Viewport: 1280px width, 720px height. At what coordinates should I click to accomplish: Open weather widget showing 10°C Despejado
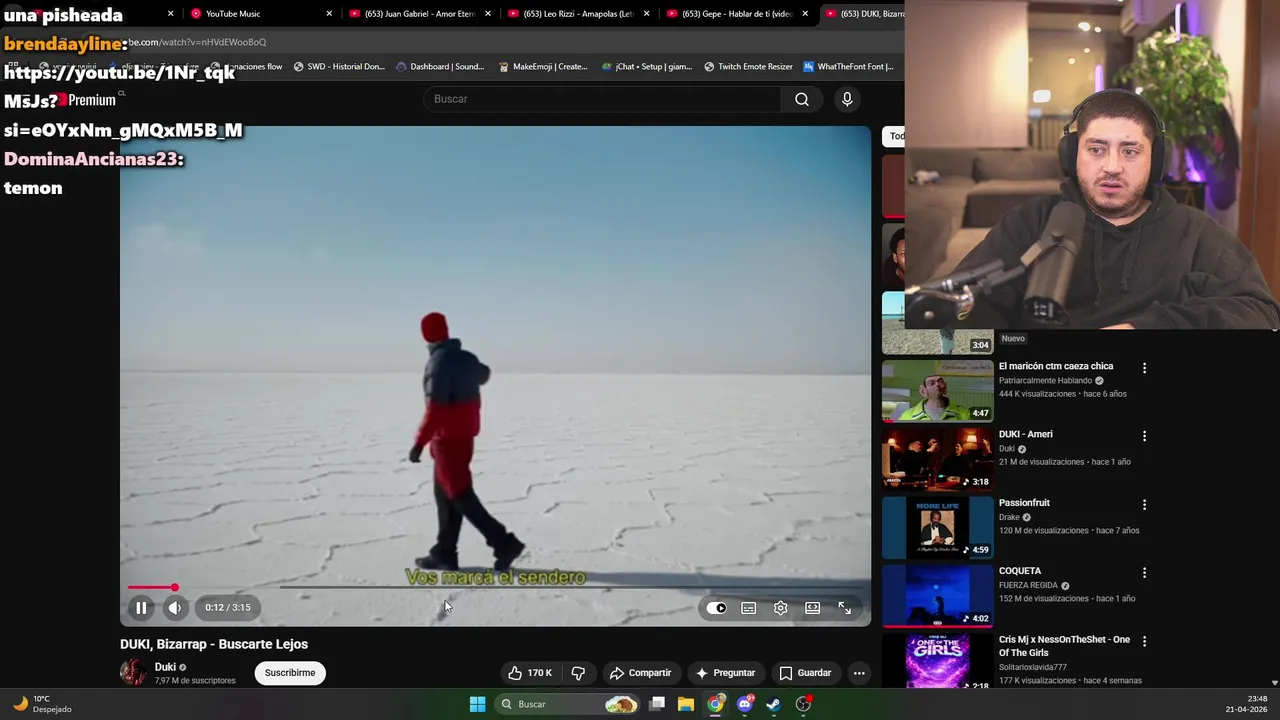(x=42, y=704)
